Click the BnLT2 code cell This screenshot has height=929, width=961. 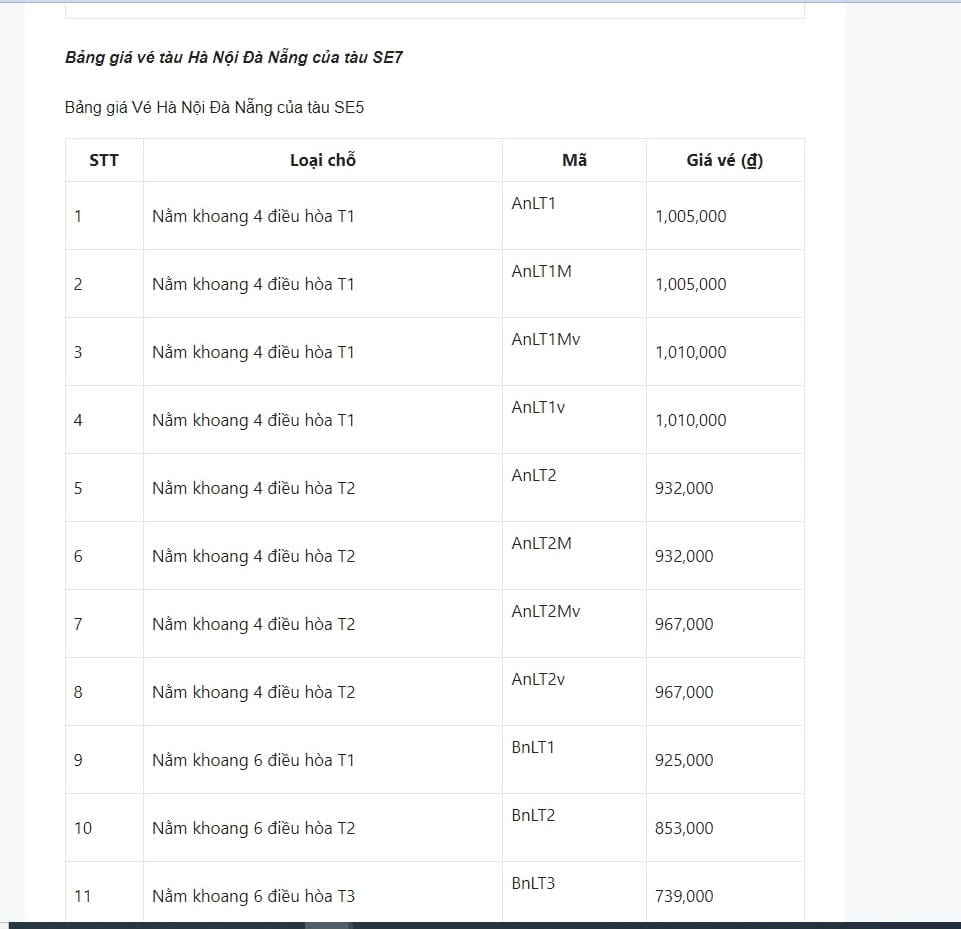(x=533, y=815)
